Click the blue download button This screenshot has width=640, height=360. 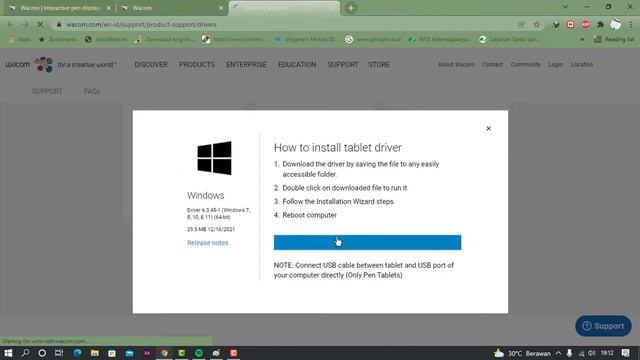coord(367,242)
